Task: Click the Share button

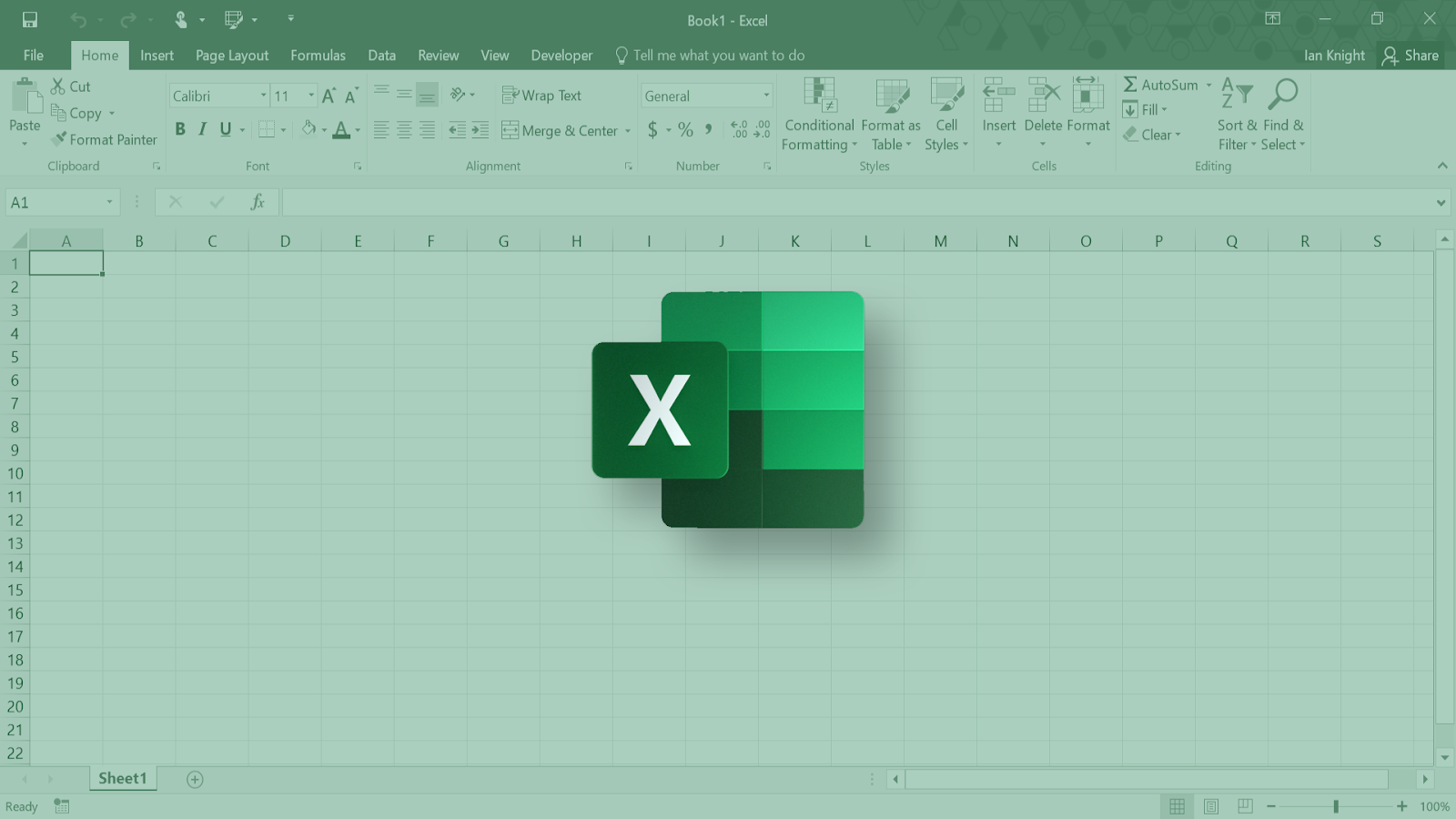Action: coord(1410,56)
